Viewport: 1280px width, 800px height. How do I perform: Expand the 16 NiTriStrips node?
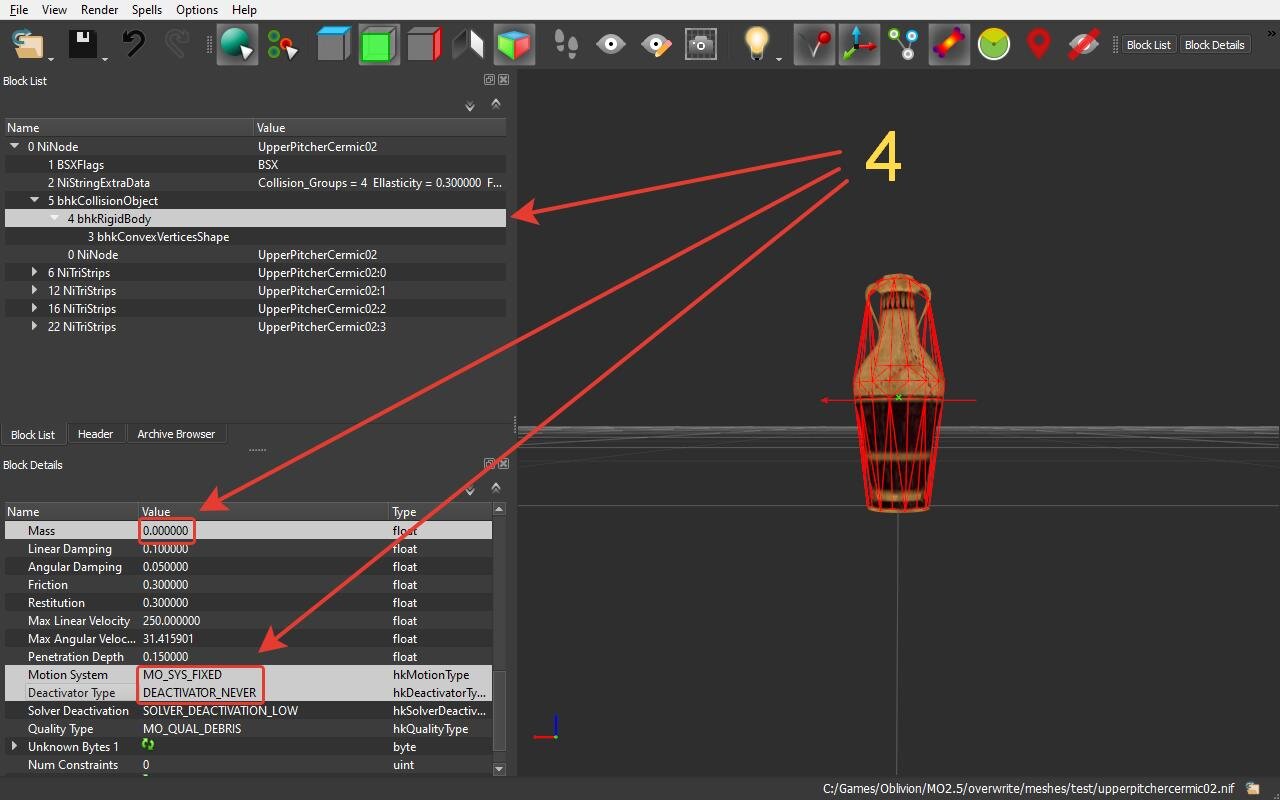point(36,308)
